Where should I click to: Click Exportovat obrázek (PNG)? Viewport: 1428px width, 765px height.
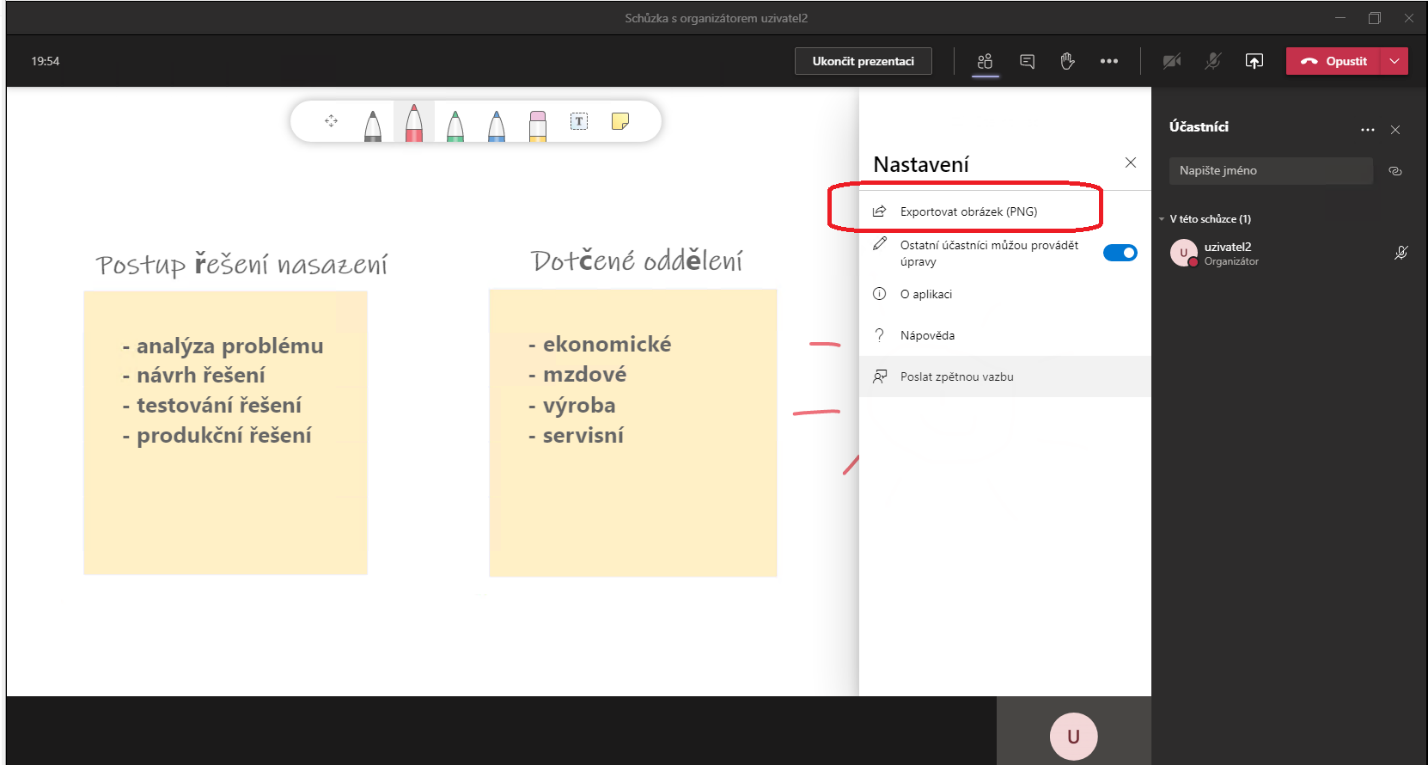pyautogui.click(x=968, y=211)
